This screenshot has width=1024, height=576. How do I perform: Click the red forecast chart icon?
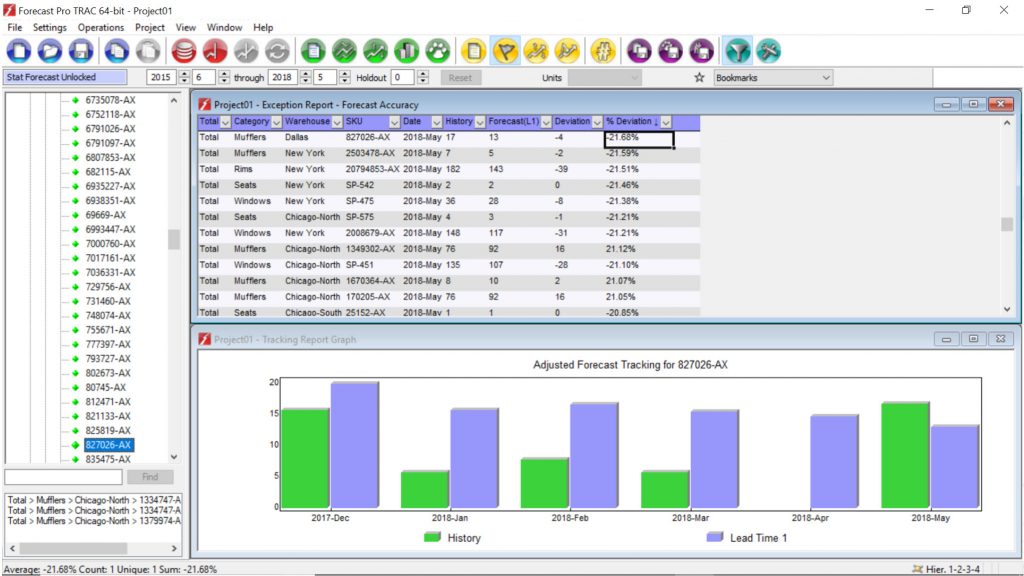point(215,51)
